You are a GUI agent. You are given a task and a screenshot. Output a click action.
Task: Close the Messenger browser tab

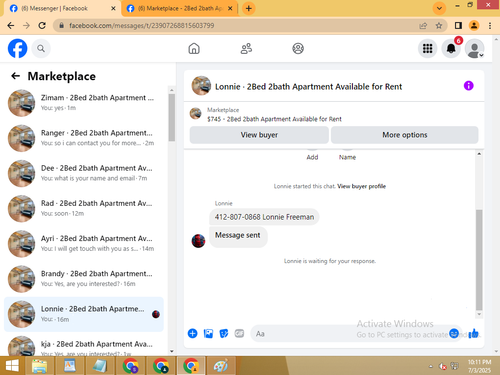113,9
